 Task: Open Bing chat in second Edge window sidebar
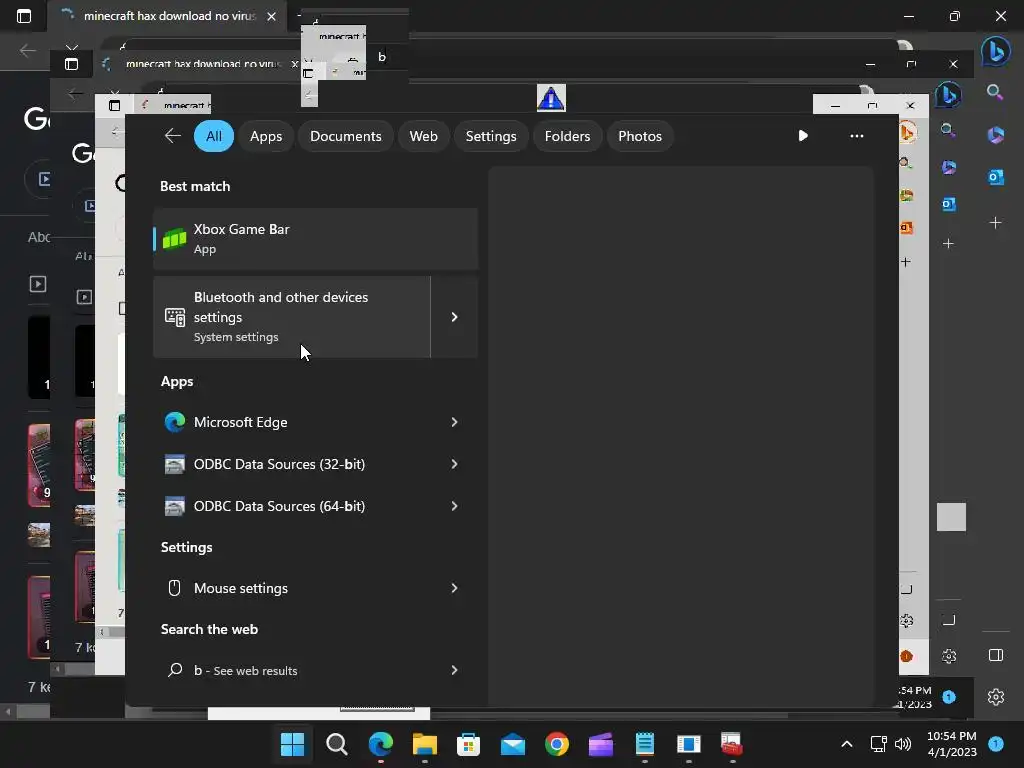(x=948, y=95)
